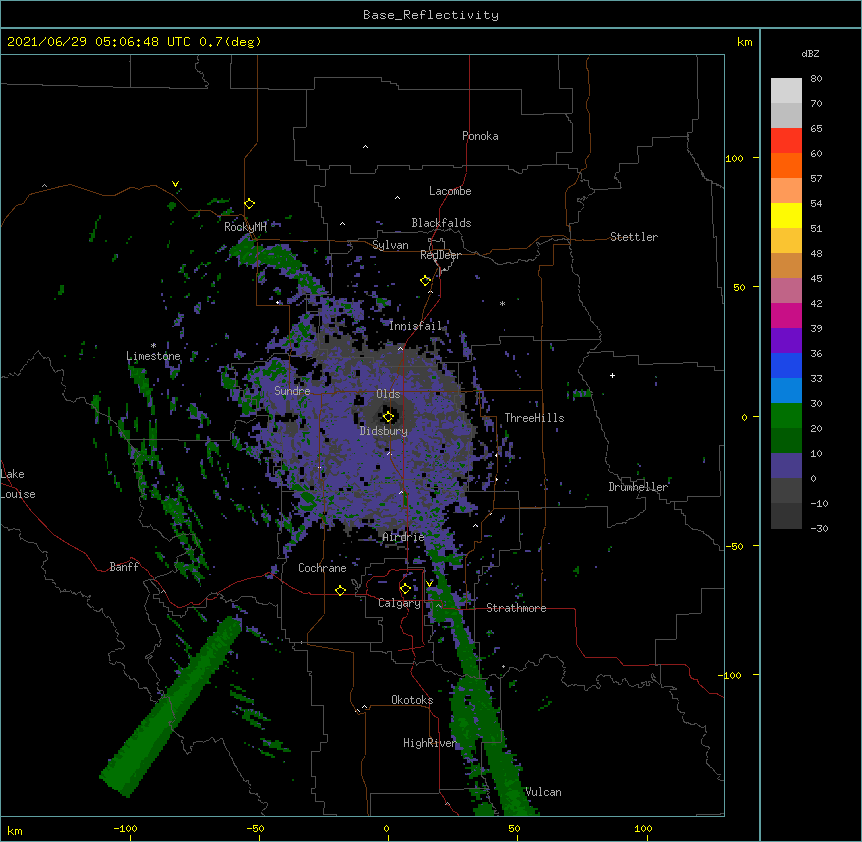Click the -100 tick on the bottom axis
862x842 pixels.
[x=126, y=828]
